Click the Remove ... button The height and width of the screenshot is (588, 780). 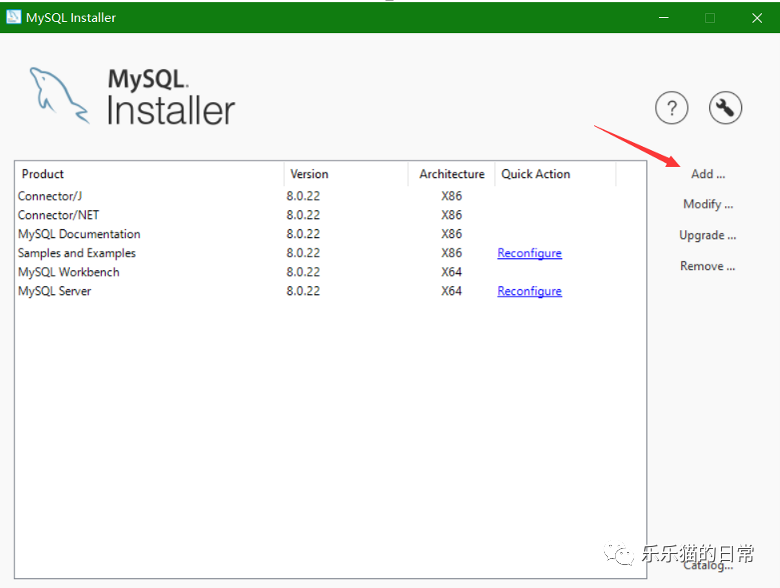707,266
